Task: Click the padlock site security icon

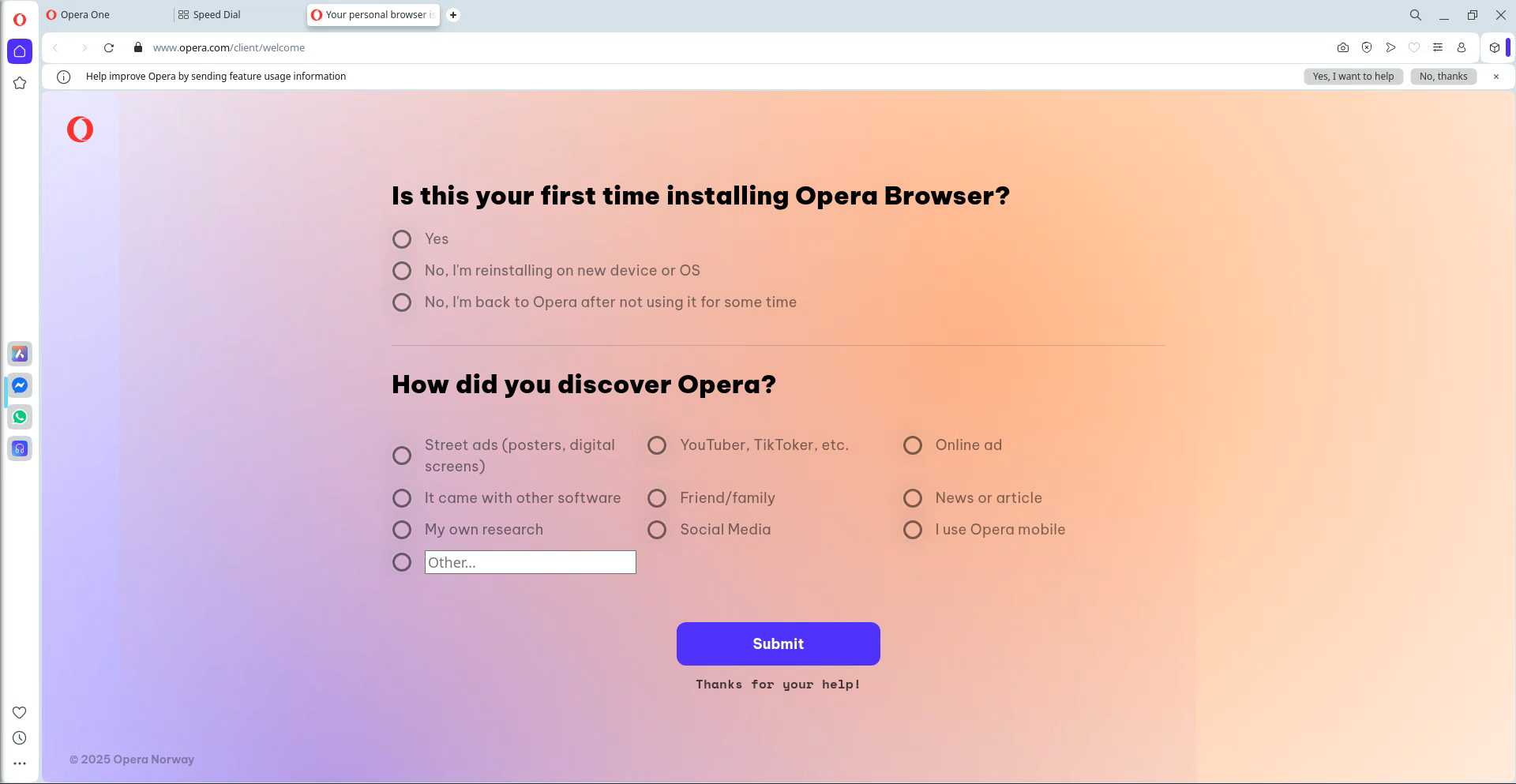Action: 138,47
